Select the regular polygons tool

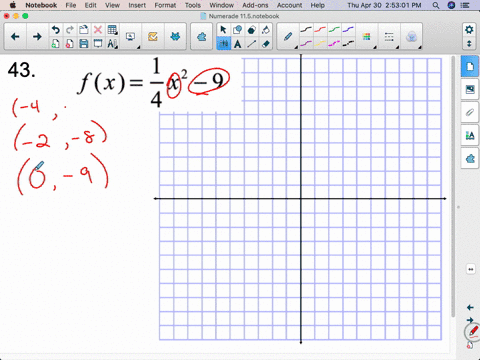251,30
